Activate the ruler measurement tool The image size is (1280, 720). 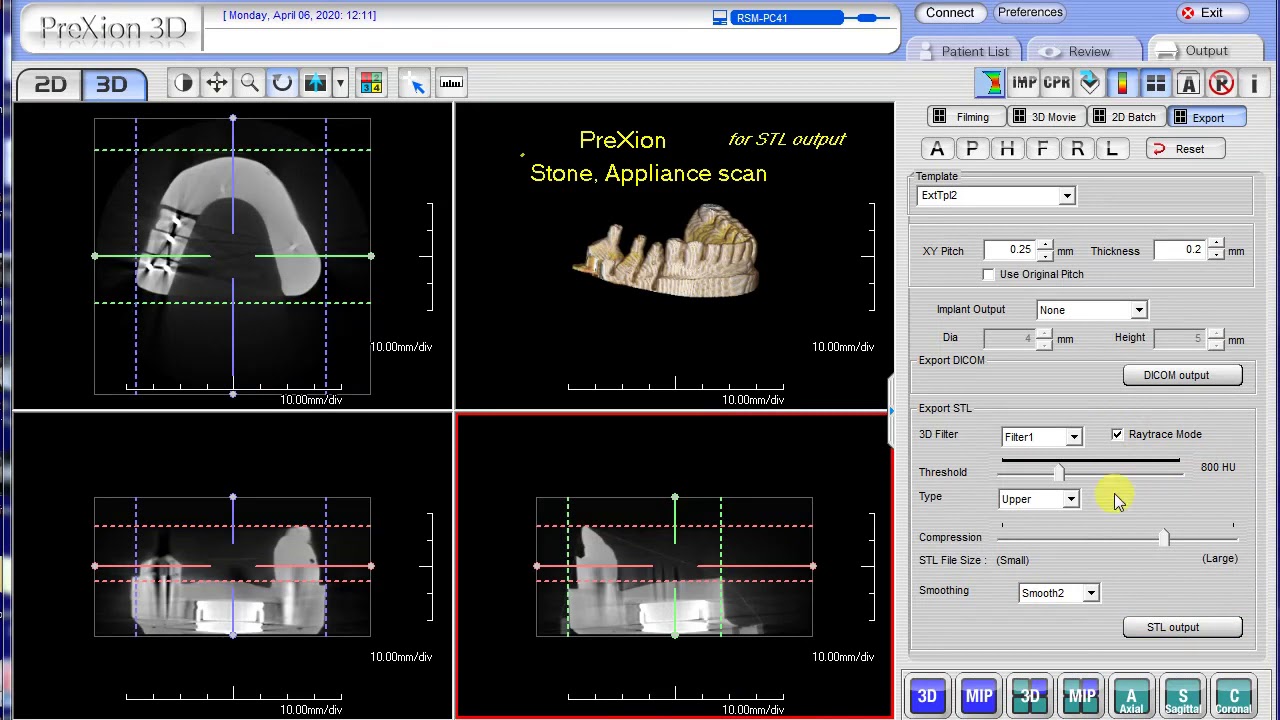tap(451, 83)
